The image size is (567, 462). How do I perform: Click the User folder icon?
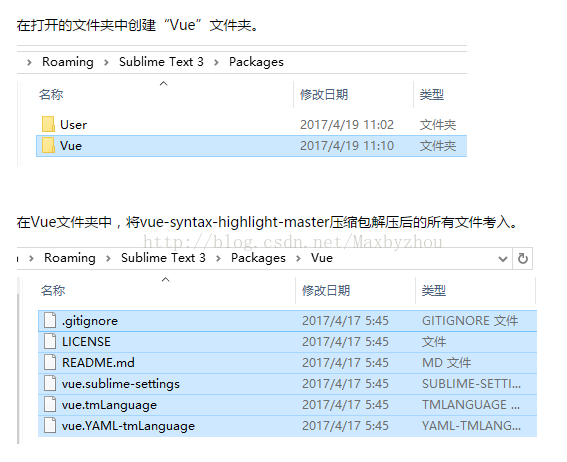click(x=48, y=124)
